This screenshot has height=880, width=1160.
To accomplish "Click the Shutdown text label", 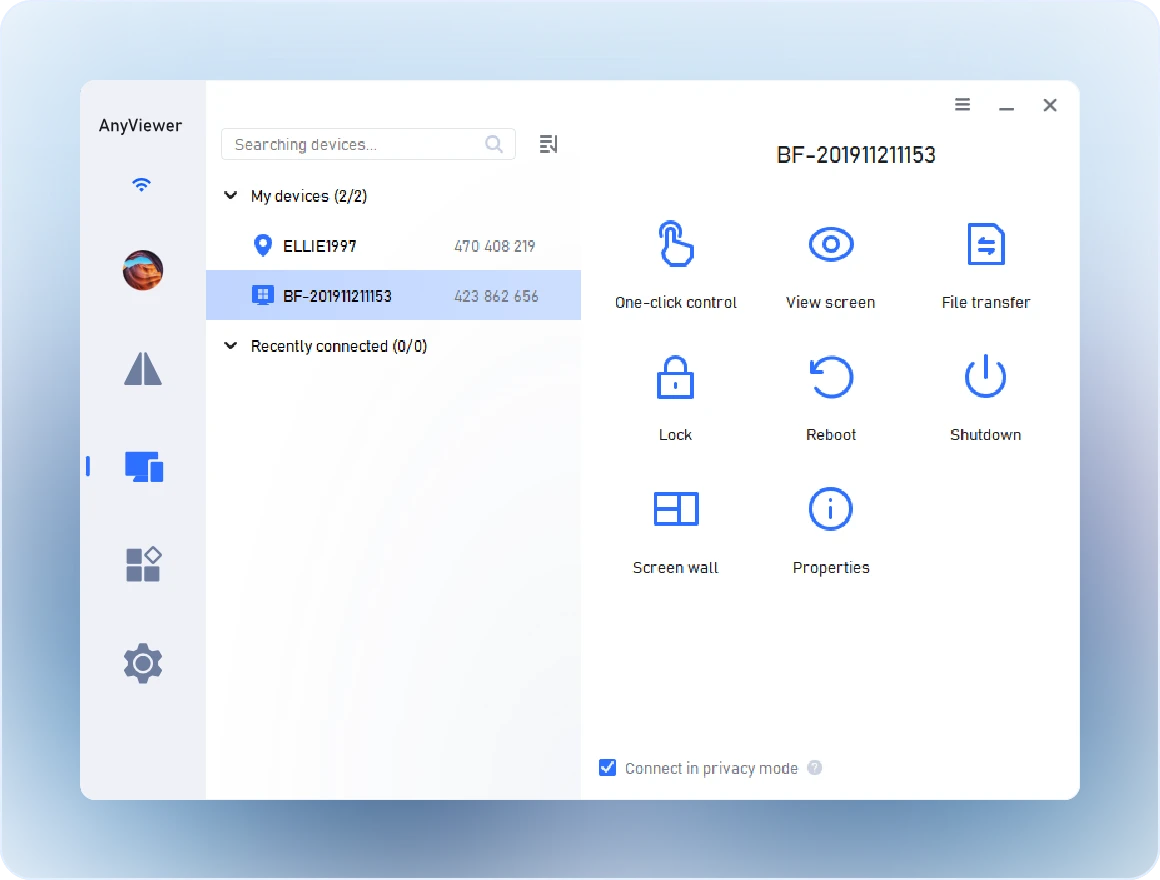I will [x=985, y=435].
